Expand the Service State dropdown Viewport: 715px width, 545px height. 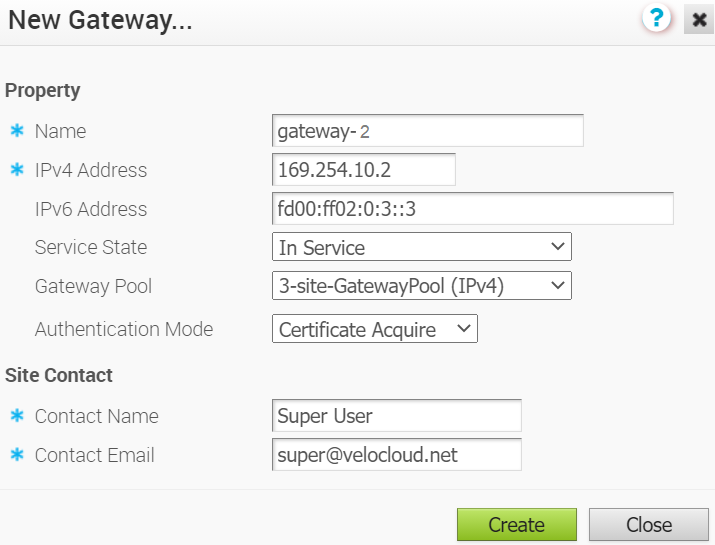(421, 247)
